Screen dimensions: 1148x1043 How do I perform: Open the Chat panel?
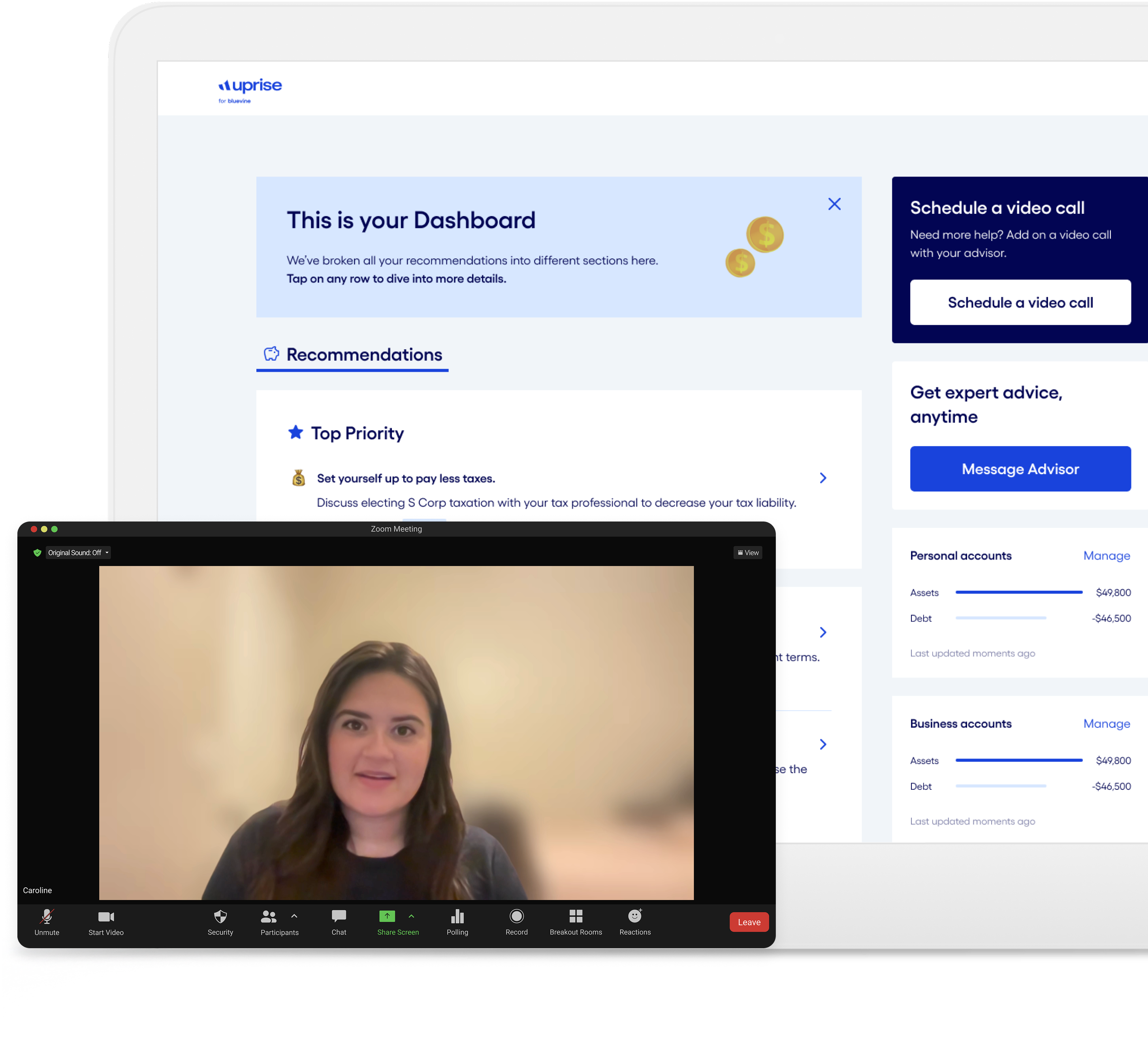click(339, 917)
